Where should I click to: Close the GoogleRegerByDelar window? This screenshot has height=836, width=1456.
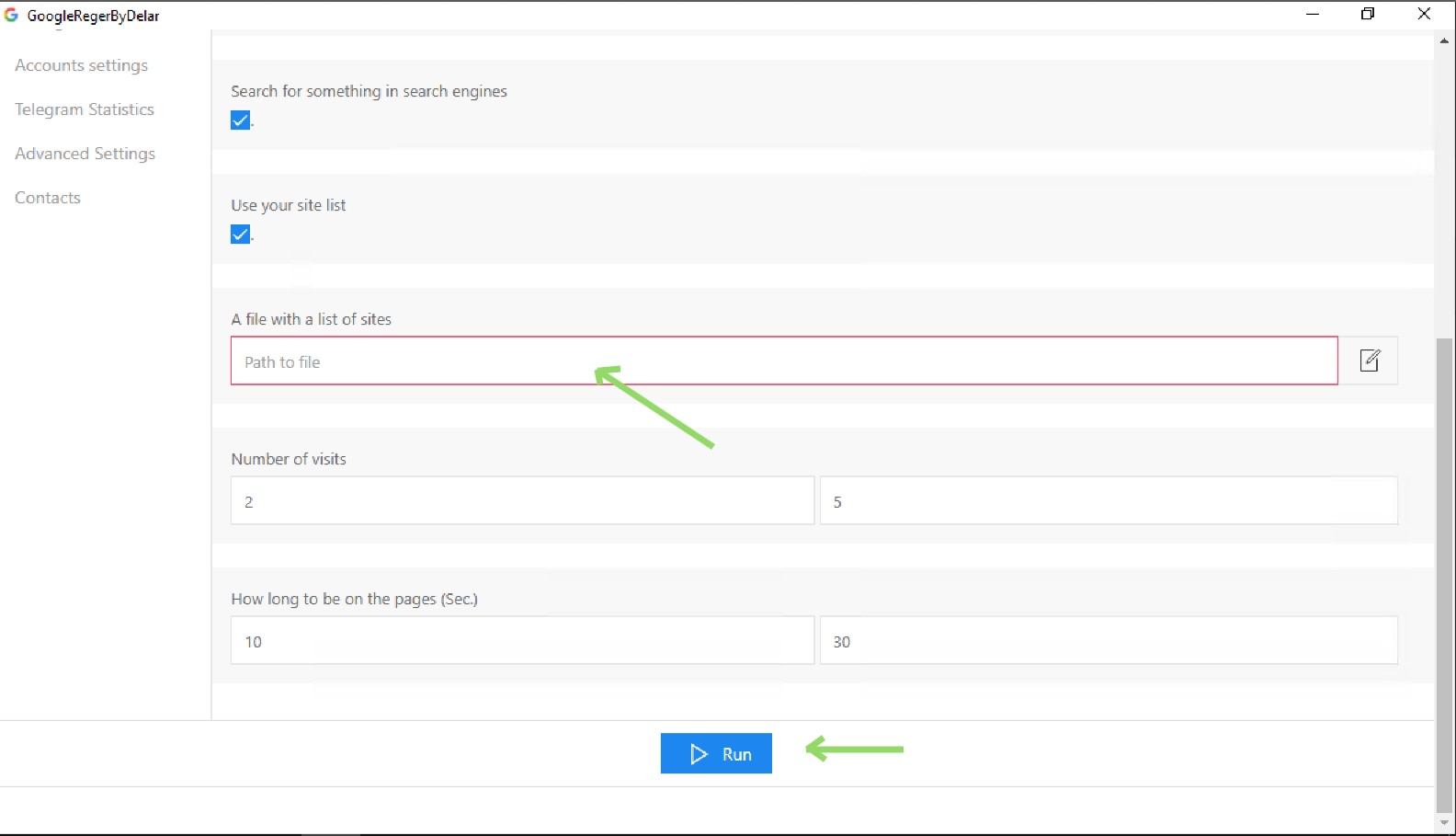[x=1424, y=14]
